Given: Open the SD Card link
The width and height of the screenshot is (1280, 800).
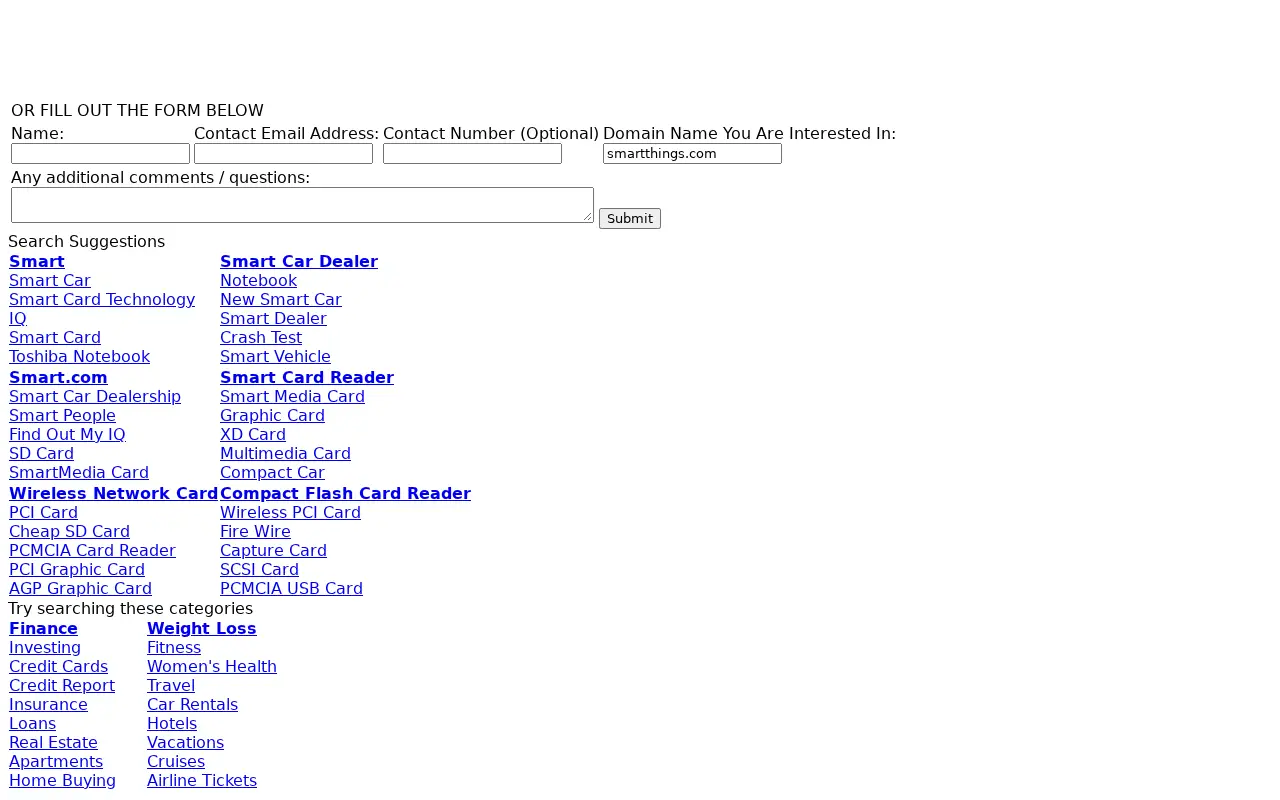Looking at the screenshot, I should [41, 454].
